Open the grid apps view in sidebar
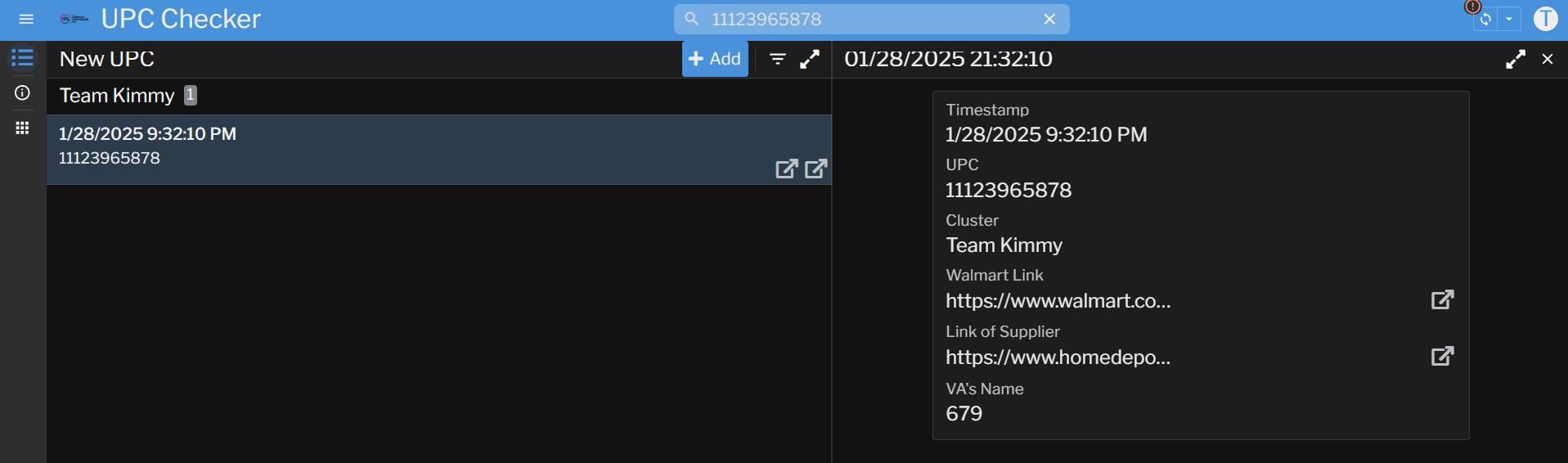1568x463 pixels. pyautogui.click(x=22, y=128)
